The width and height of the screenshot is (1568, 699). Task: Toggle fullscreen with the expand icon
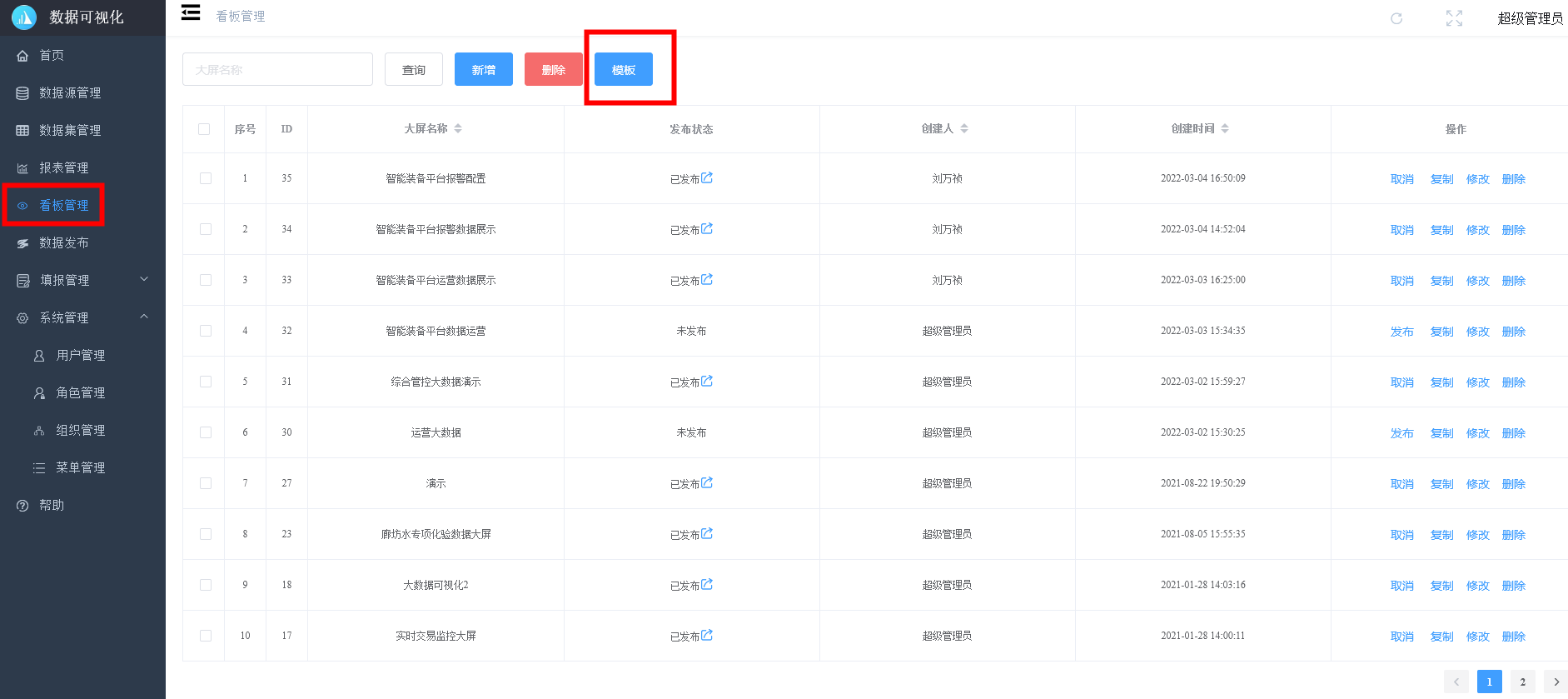[x=1454, y=18]
